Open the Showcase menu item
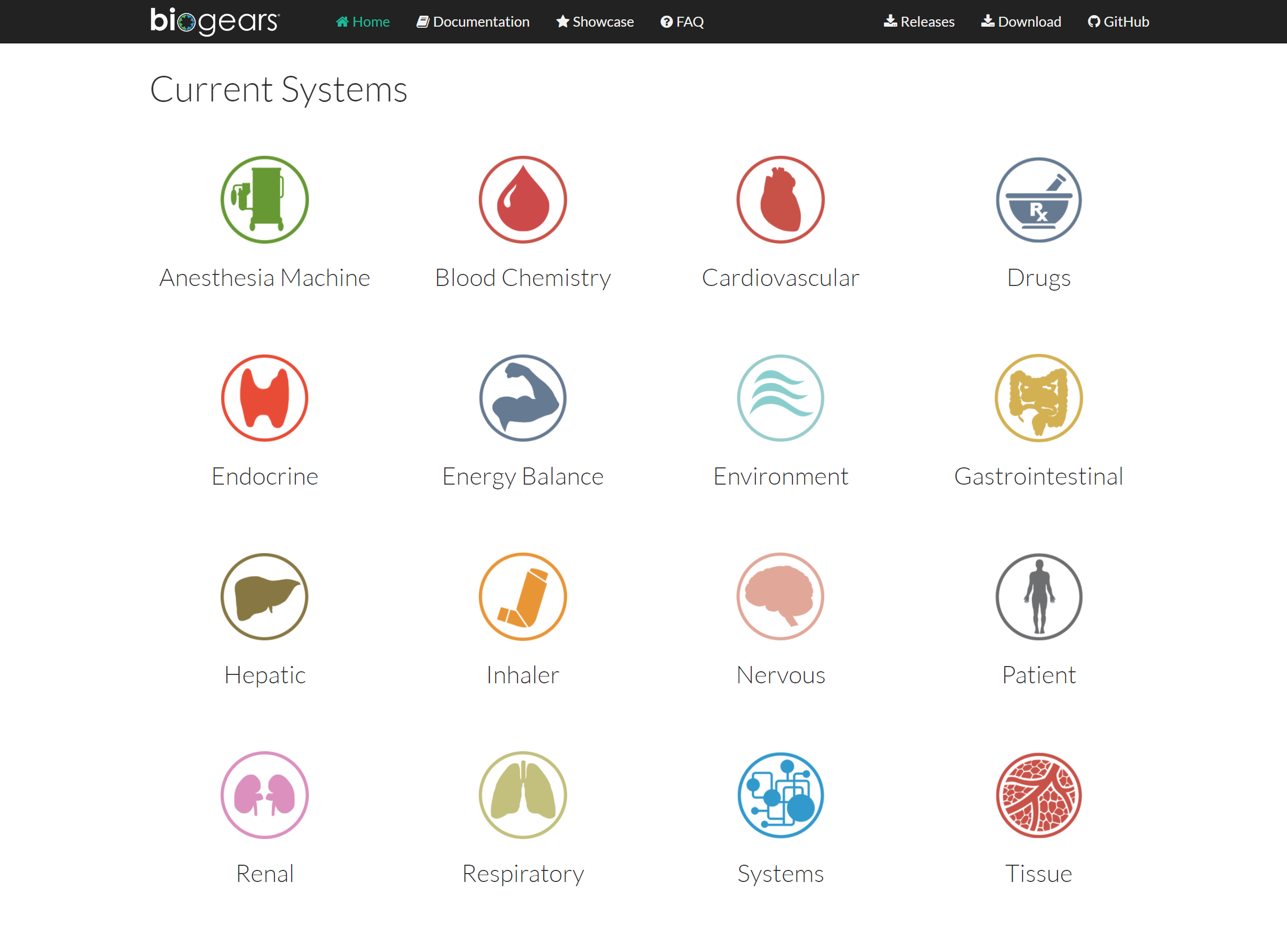1287x952 pixels. point(594,22)
